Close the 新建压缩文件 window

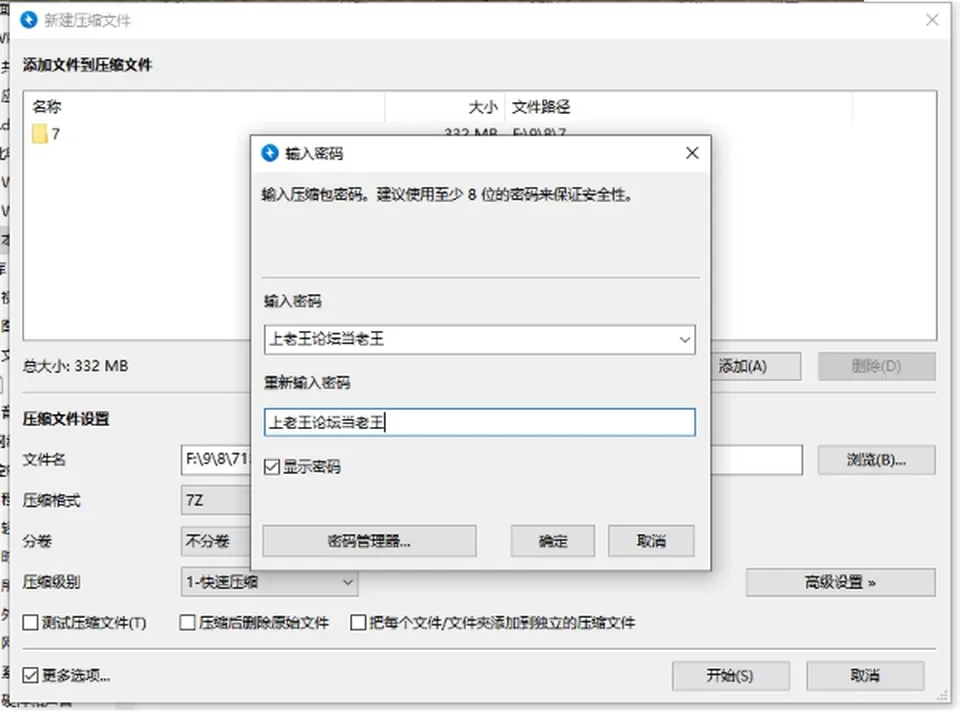[x=932, y=20]
